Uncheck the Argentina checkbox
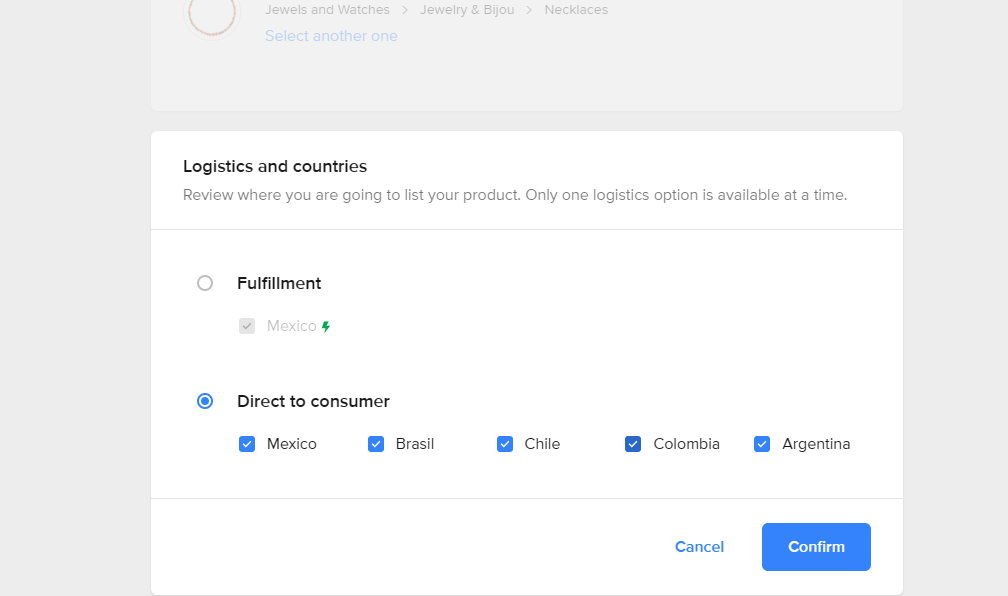This screenshot has height=596, width=1008. (762, 444)
